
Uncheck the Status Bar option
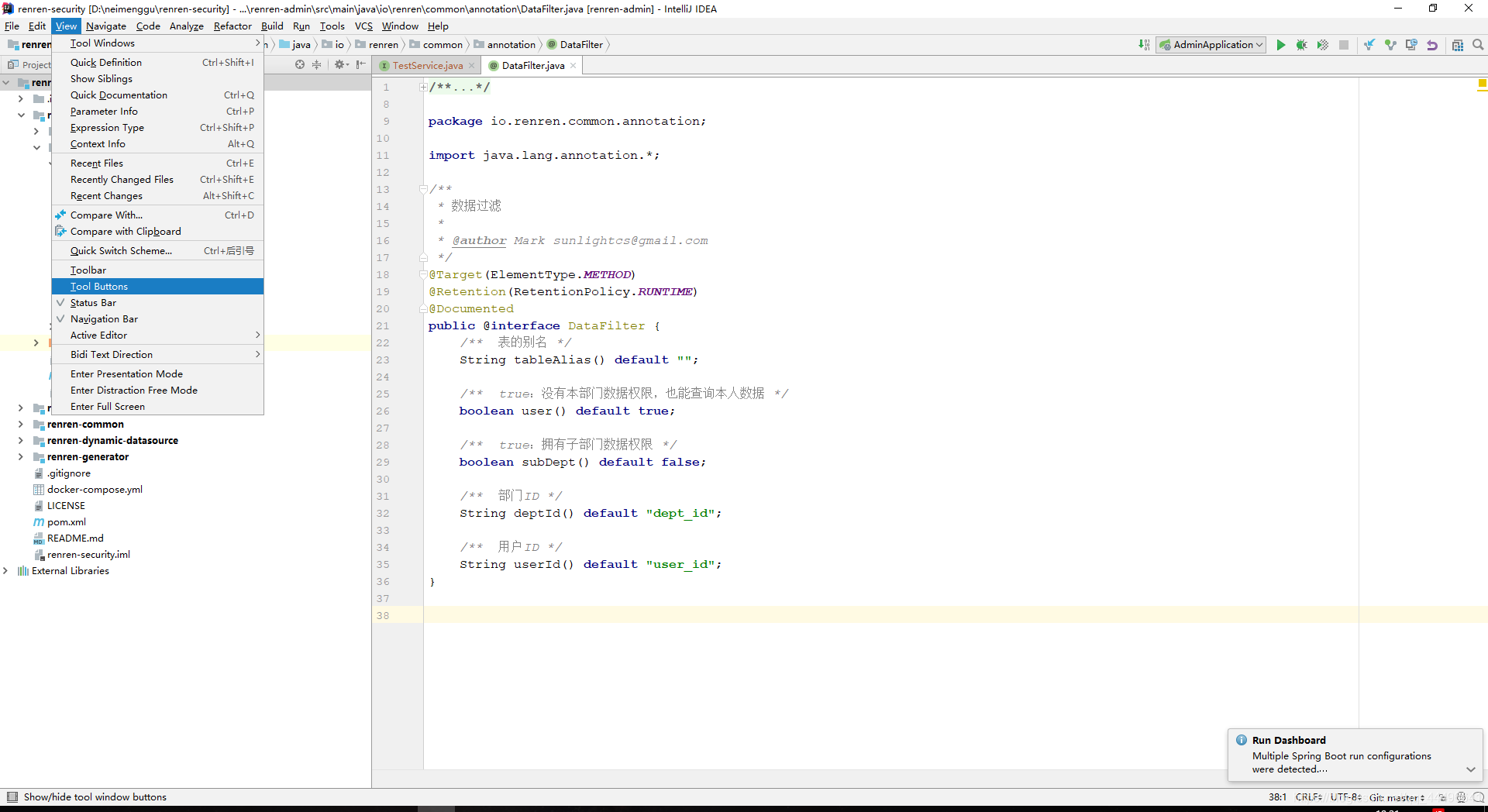click(158, 302)
